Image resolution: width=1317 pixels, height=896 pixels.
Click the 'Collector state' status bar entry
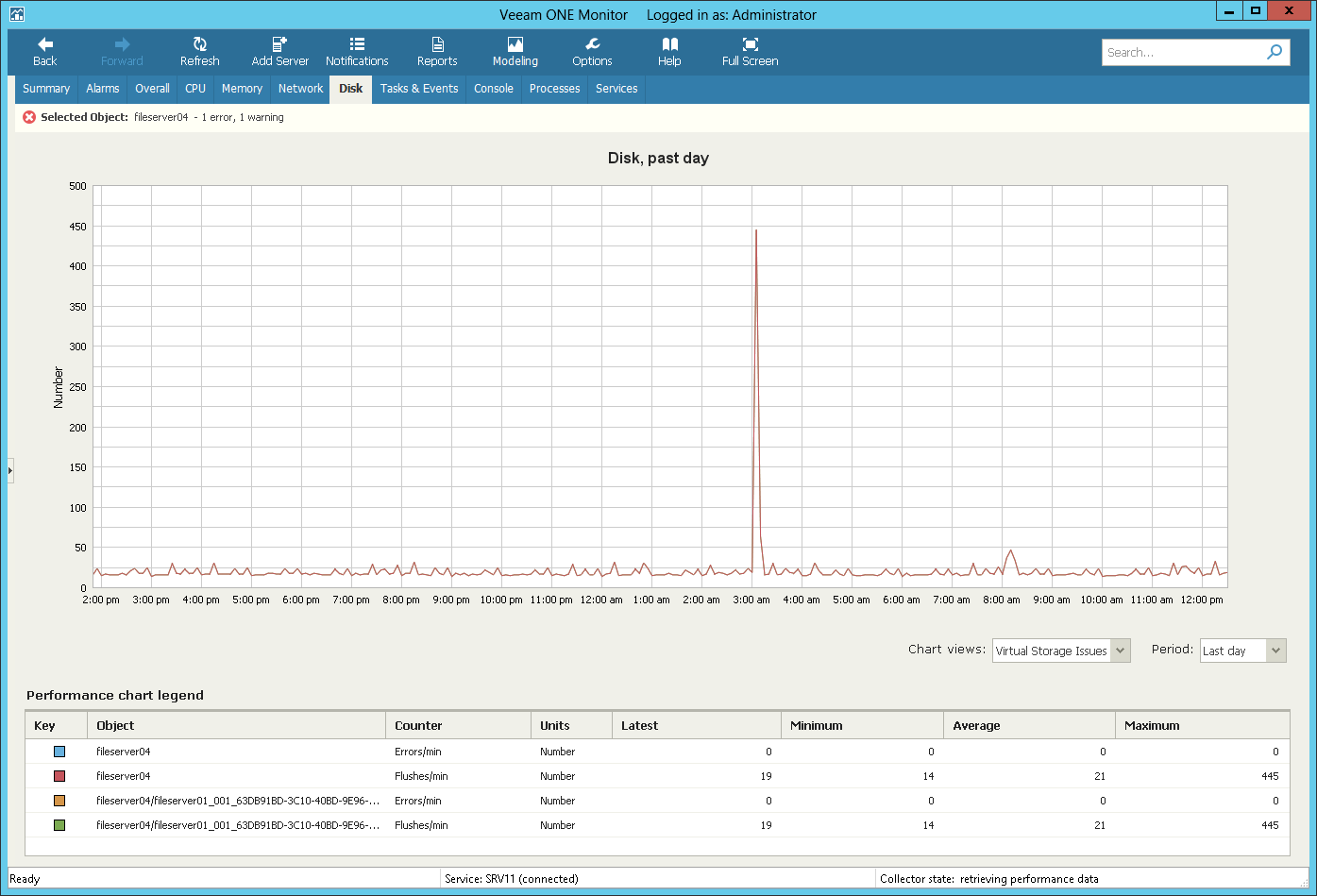(989, 879)
